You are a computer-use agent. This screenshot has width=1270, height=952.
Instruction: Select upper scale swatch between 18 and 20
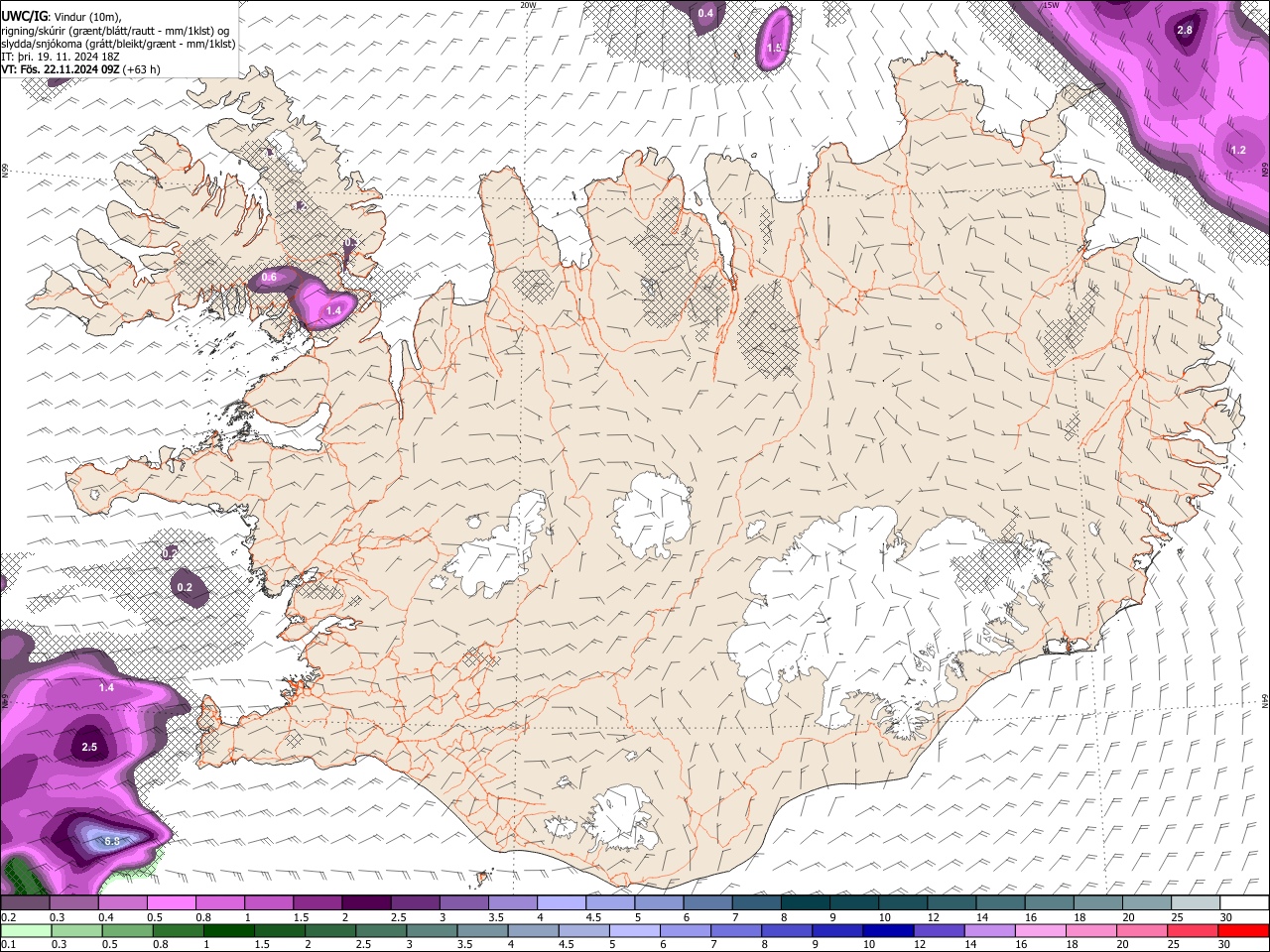point(1097,903)
